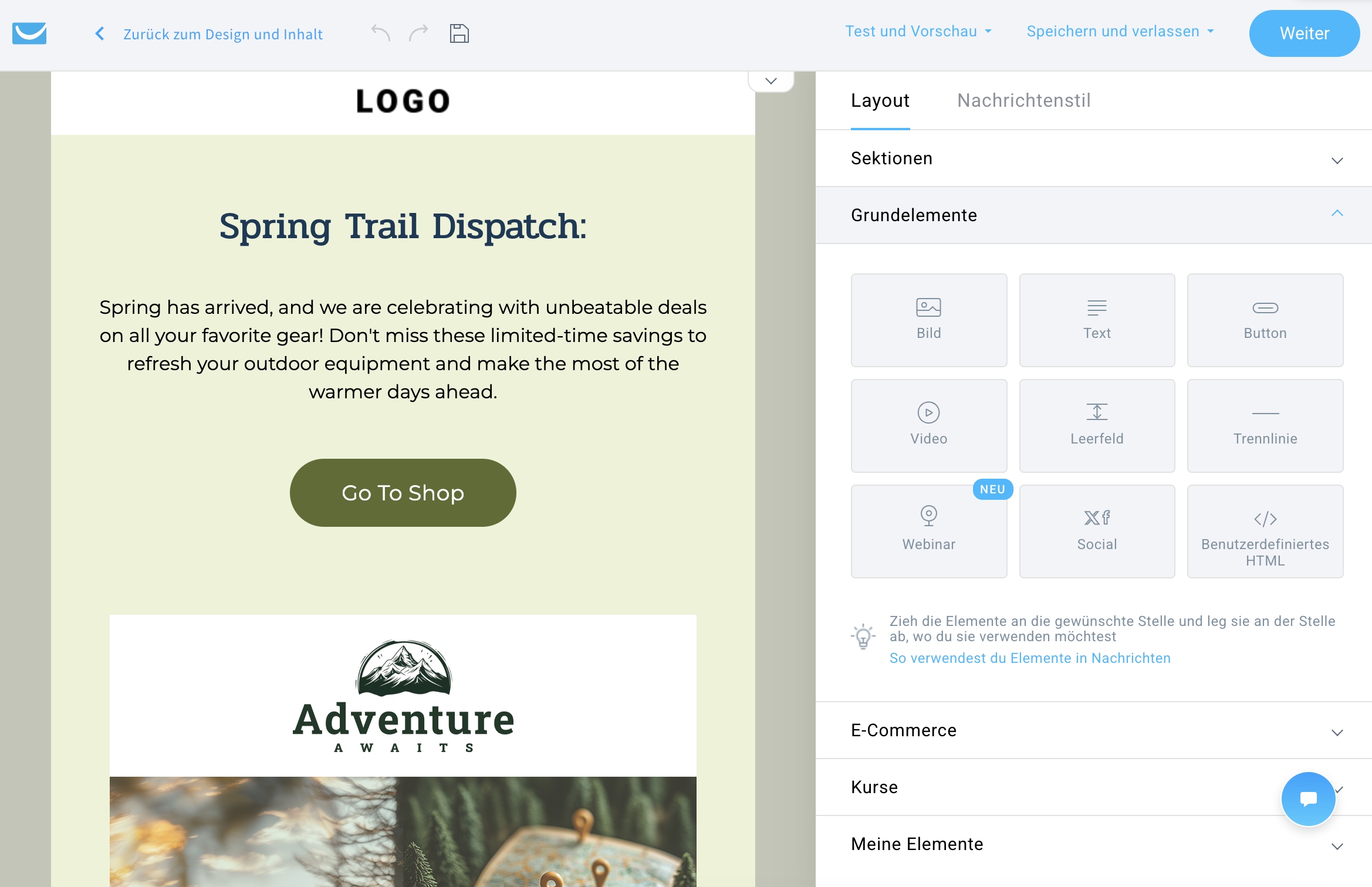Viewport: 1372px width, 887px height.
Task: Select the Bild image element
Action: point(928,320)
